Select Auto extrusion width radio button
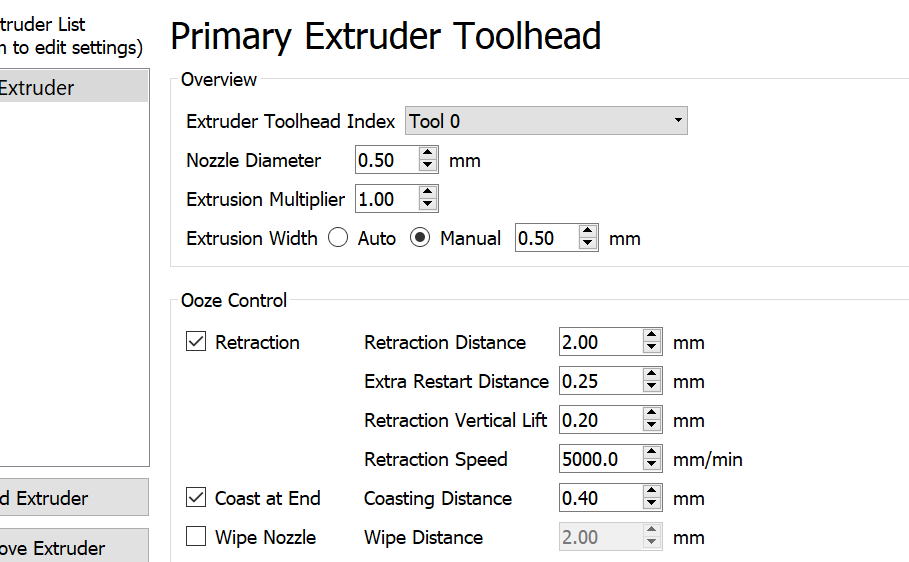The image size is (909, 562). coord(338,238)
